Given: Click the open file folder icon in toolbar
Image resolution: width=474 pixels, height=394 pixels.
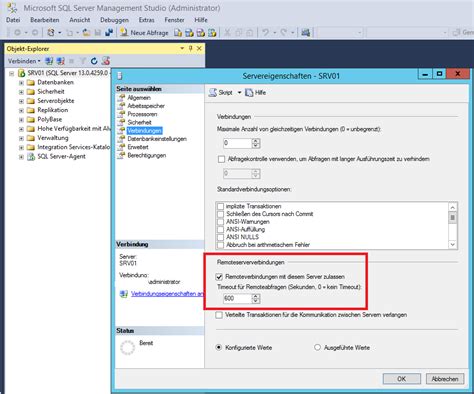Looking at the screenshot, I should [x=86, y=33].
